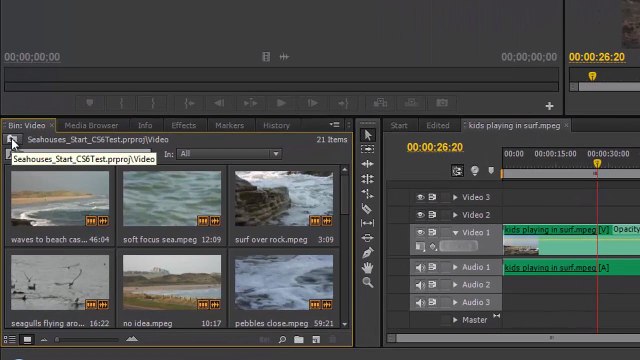Toggle Sync Lock for Video 3
Screen dimensions: 640x360
(x=432, y=197)
